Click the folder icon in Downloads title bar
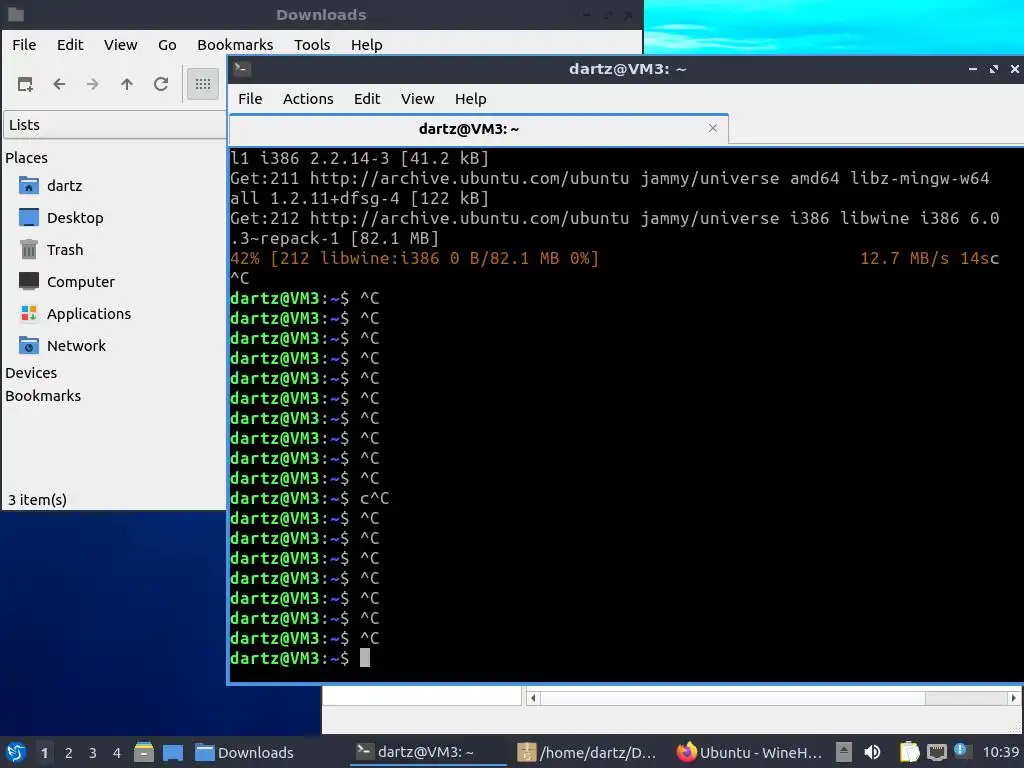This screenshot has width=1024, height=768. 16,14
